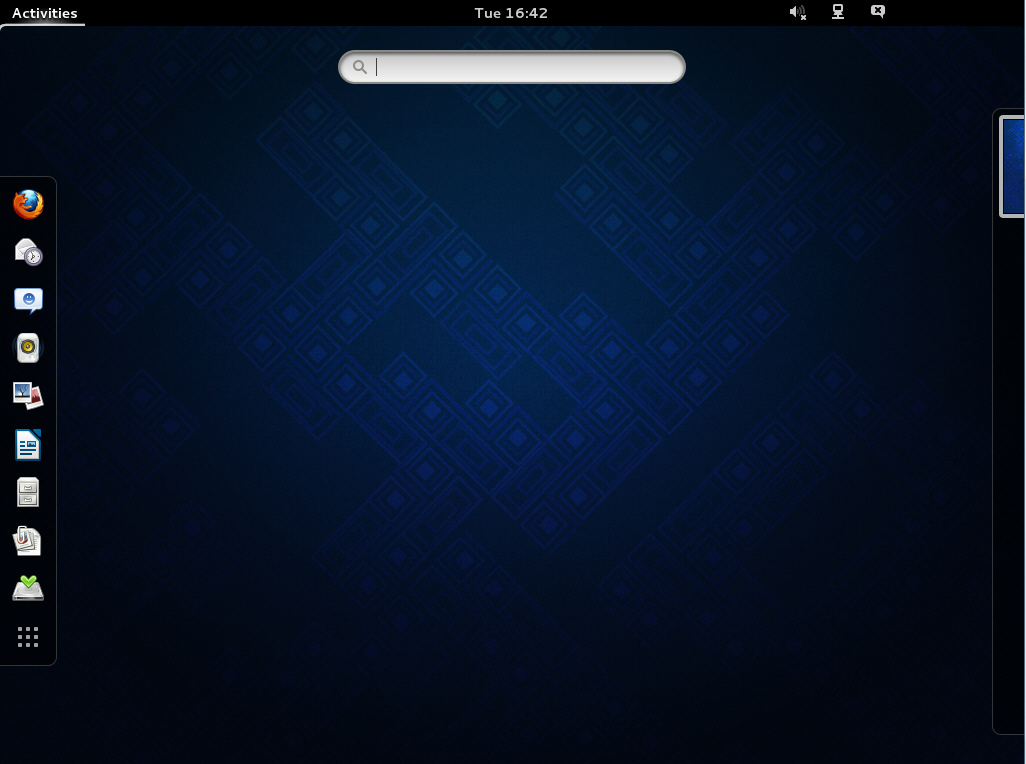Image resolution: width=1026 pixels, height=764 pixels.
Task: Start the Rhythmbox music player
Action: (x=28, y=348)
